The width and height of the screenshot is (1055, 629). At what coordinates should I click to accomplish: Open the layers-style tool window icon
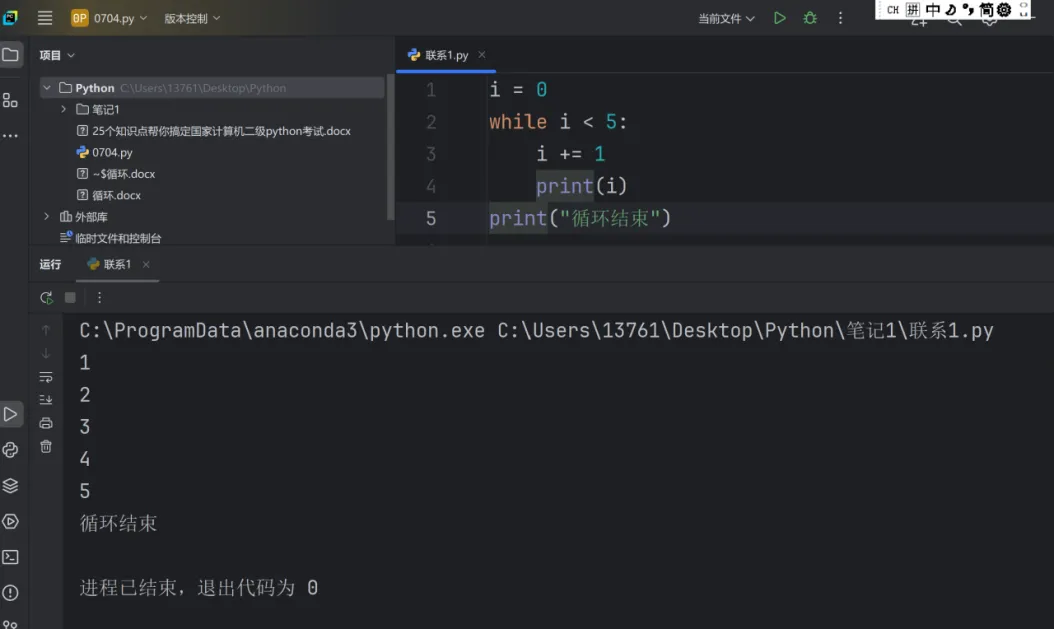[11, 486]
